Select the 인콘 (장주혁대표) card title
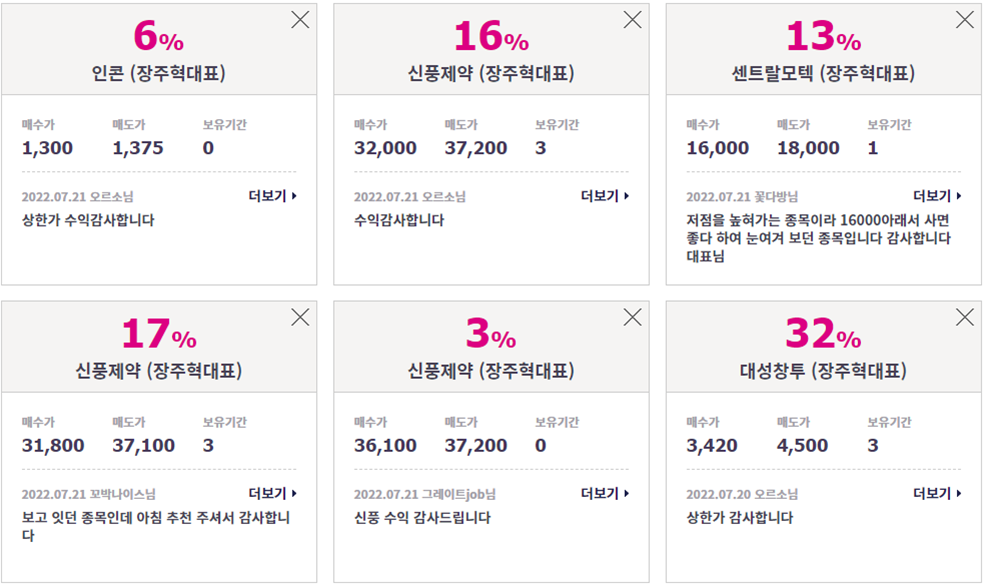This screenshot has height=586, width=984. tap(159, 73)
